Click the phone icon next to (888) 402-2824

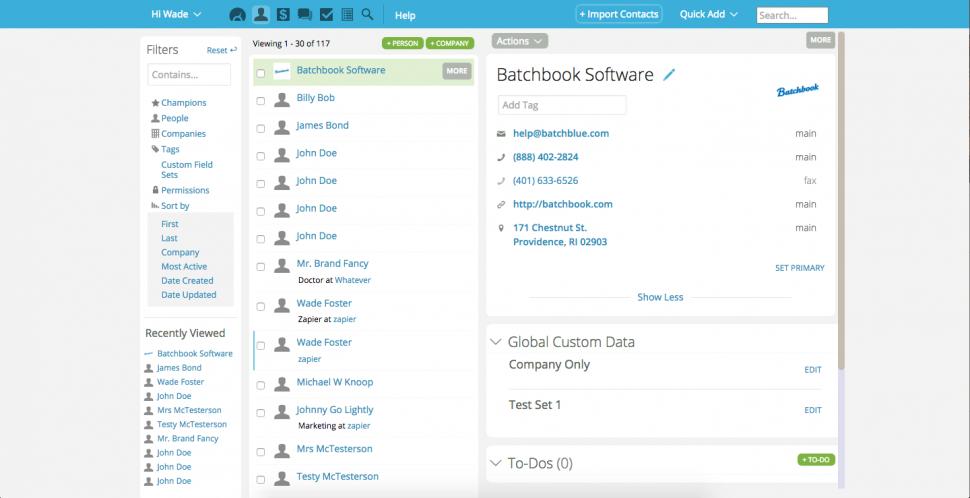(501, 157)
